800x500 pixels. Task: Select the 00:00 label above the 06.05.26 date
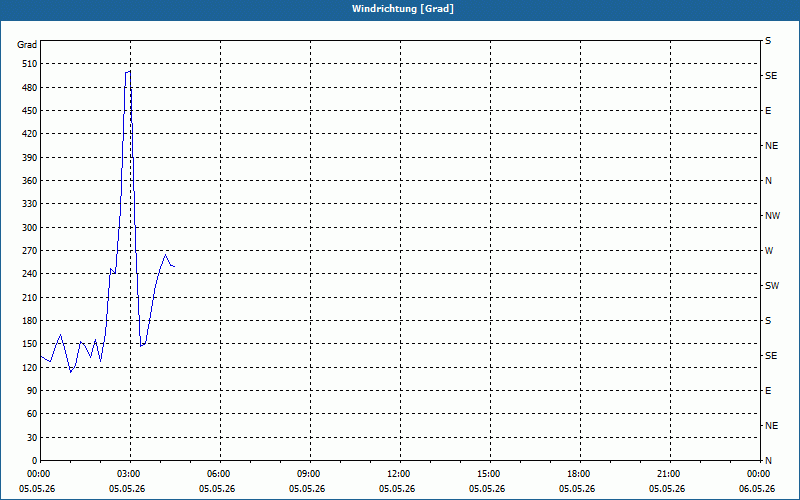[758, 474]
